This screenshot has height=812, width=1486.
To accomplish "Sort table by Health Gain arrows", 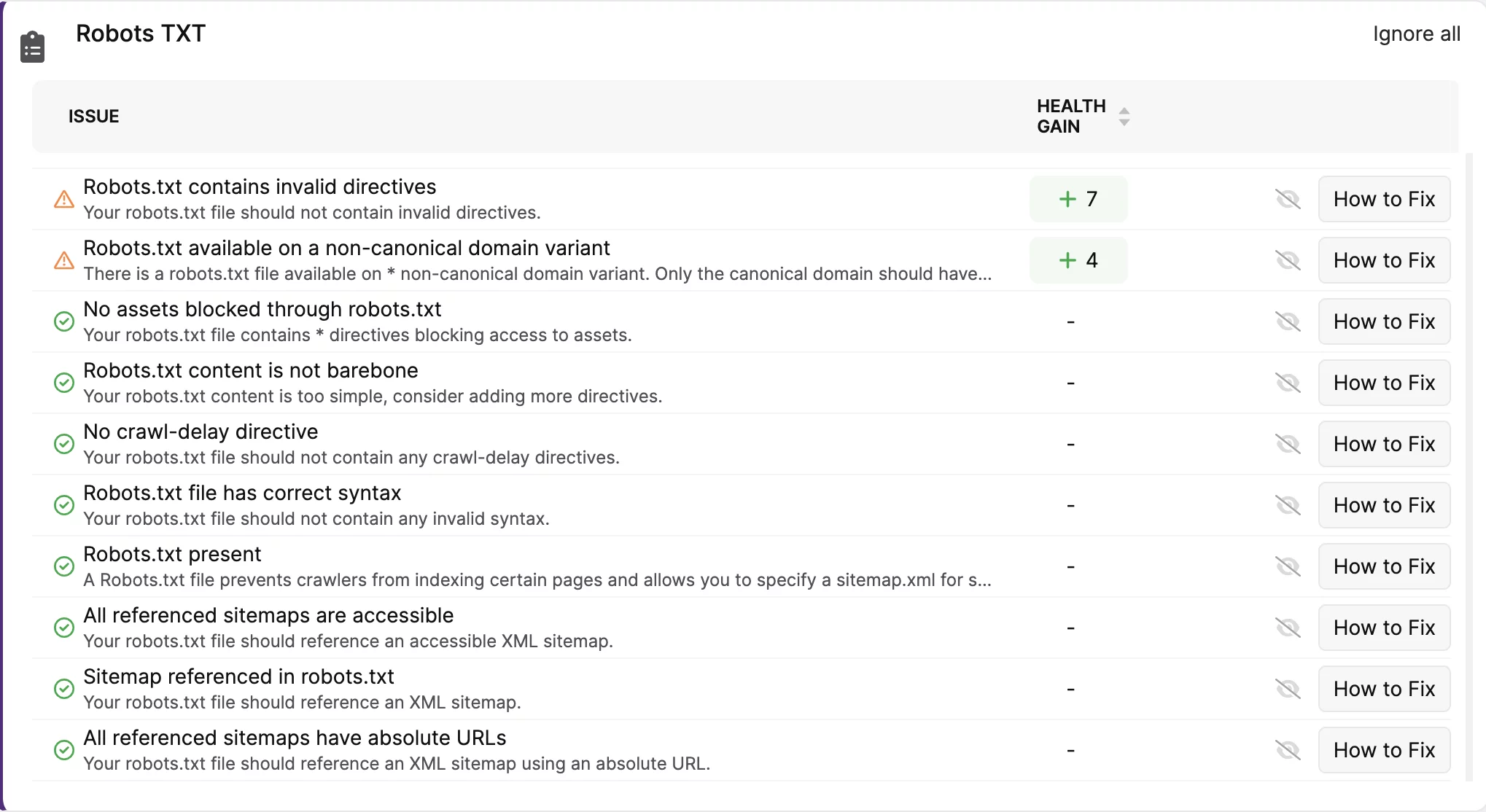I will [x=1124, y=117].
